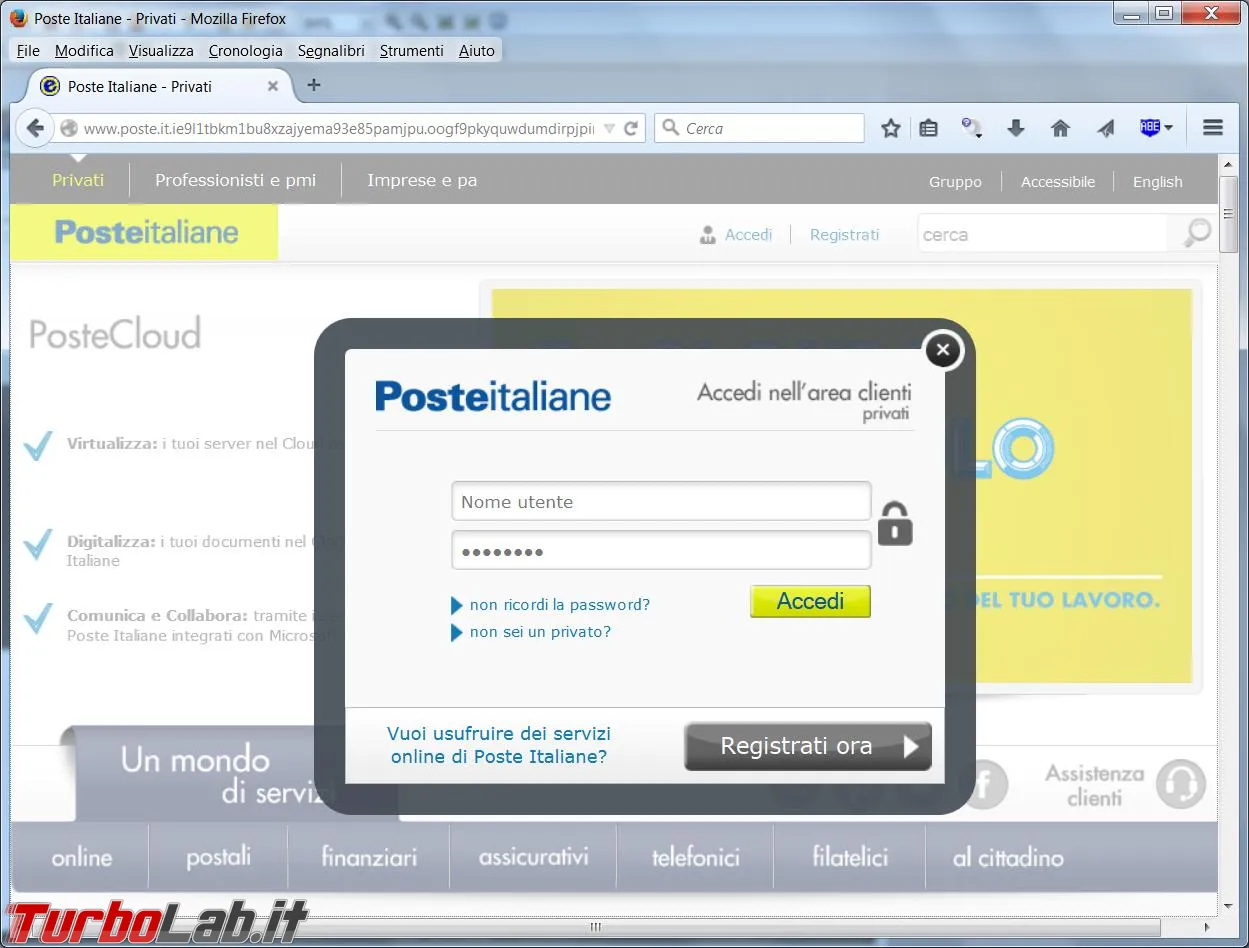Close the login popup with X

(943, 350)
